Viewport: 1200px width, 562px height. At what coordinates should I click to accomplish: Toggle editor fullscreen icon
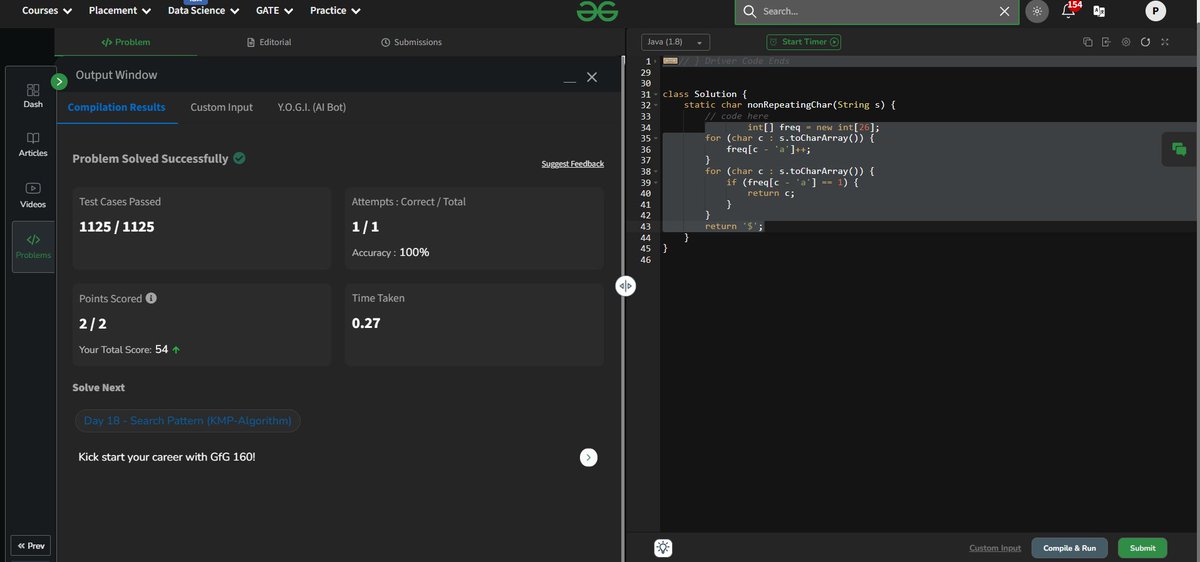[1165, 42]
